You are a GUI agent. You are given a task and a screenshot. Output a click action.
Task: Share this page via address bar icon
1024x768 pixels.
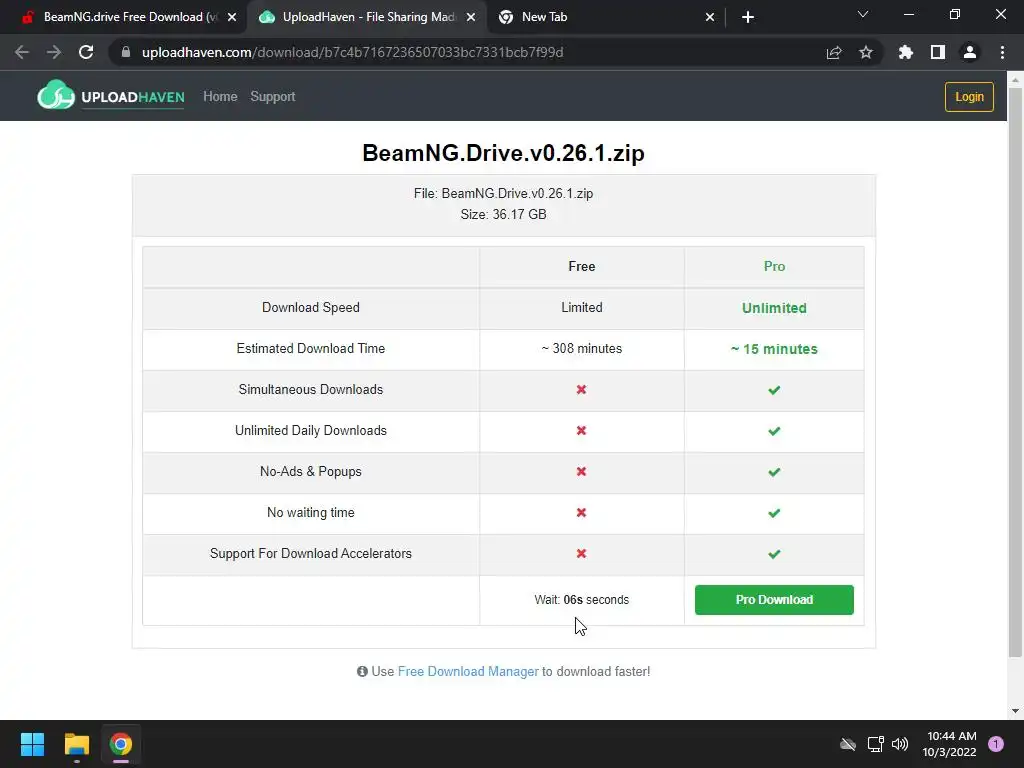coord(834,53)
